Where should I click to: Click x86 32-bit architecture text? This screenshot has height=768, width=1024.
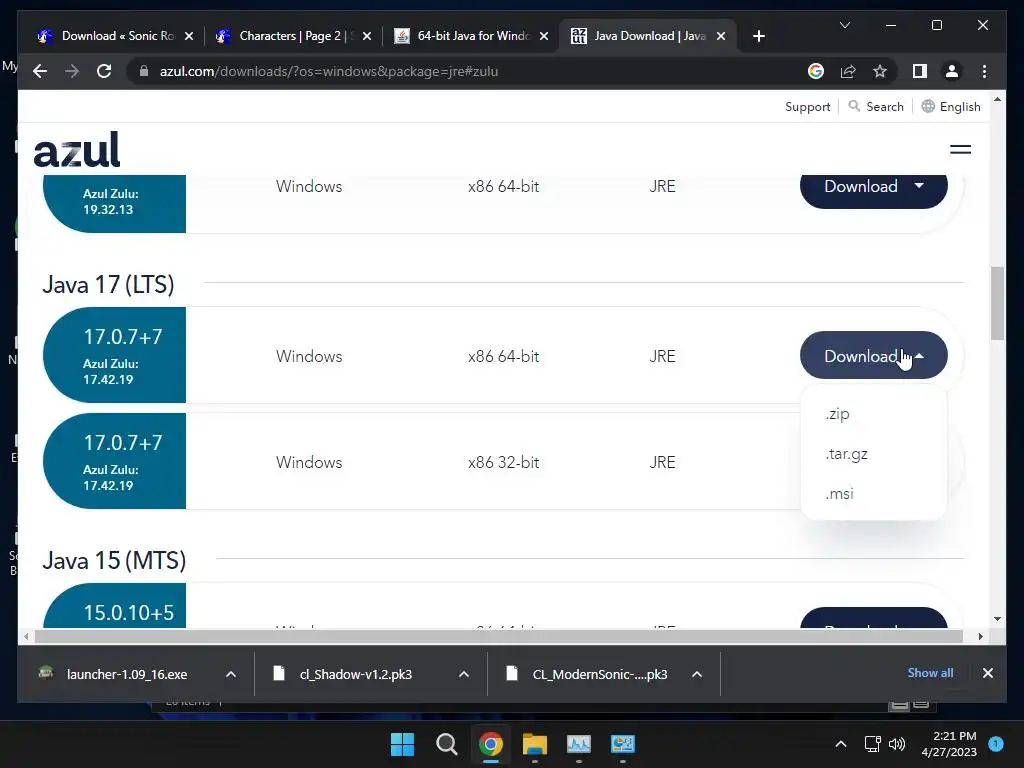click(504, 462)
